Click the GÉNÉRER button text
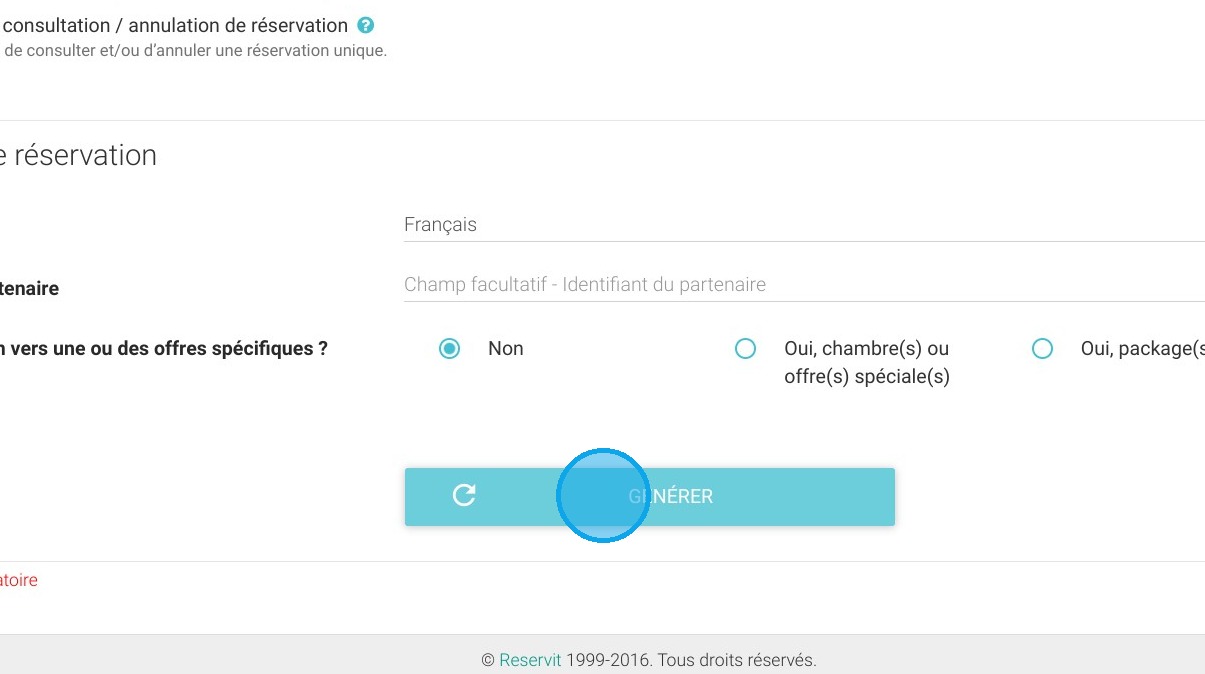The image size is (1205, 674). 671,496
